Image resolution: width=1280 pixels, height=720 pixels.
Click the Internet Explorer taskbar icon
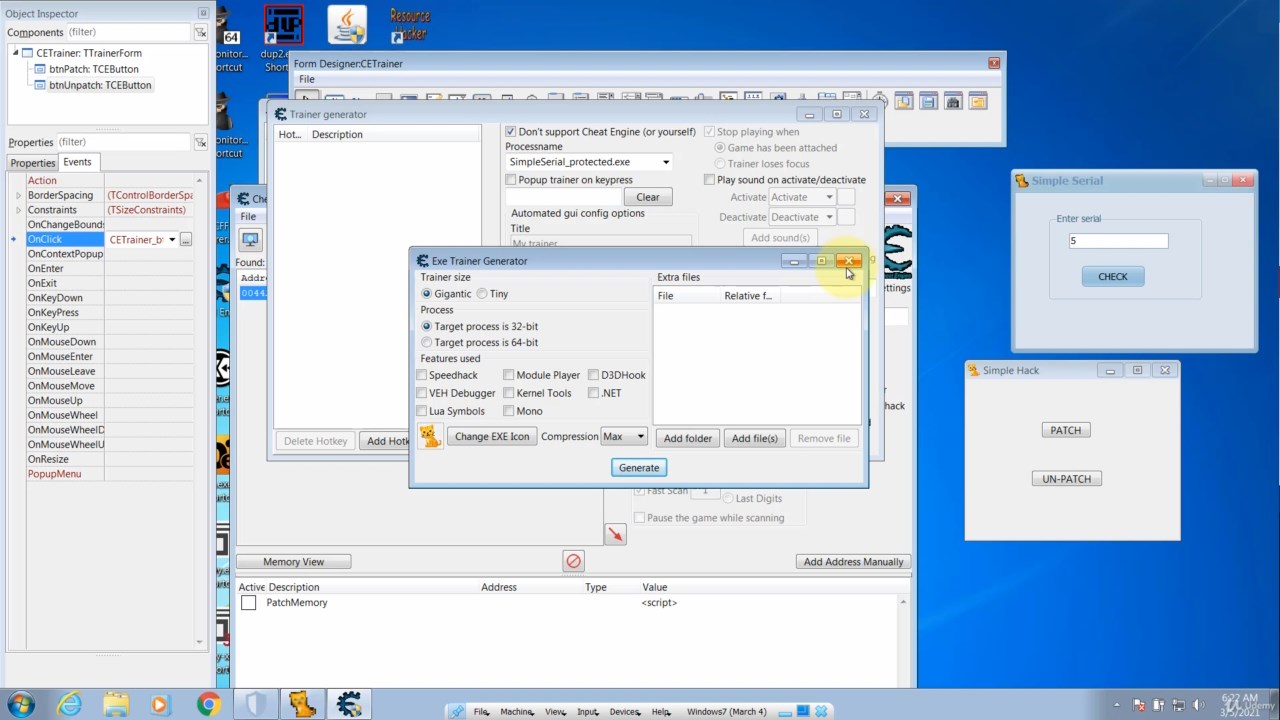click(x=69, y=704)
